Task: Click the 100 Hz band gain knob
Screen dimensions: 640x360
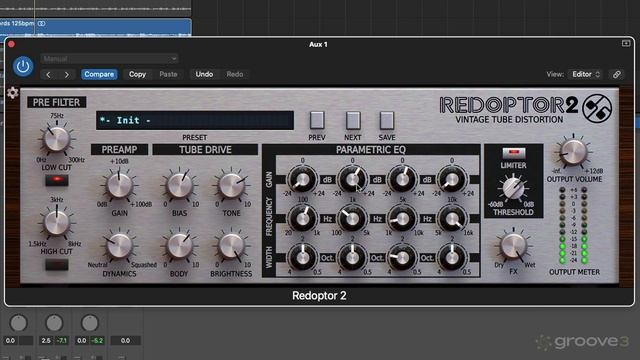Action: point(302,179)
